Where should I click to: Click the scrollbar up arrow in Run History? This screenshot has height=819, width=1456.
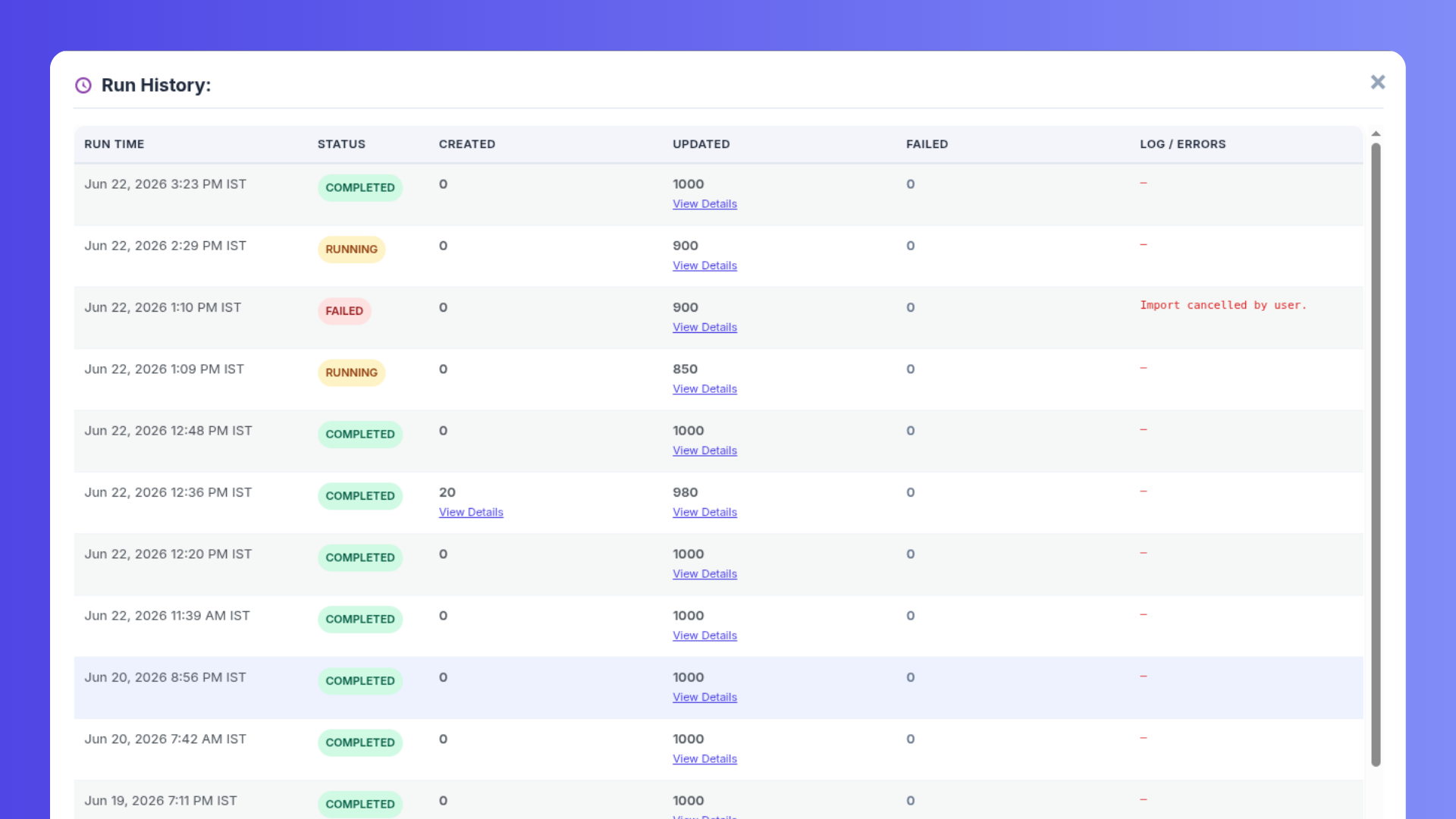tap(1376, 134)
